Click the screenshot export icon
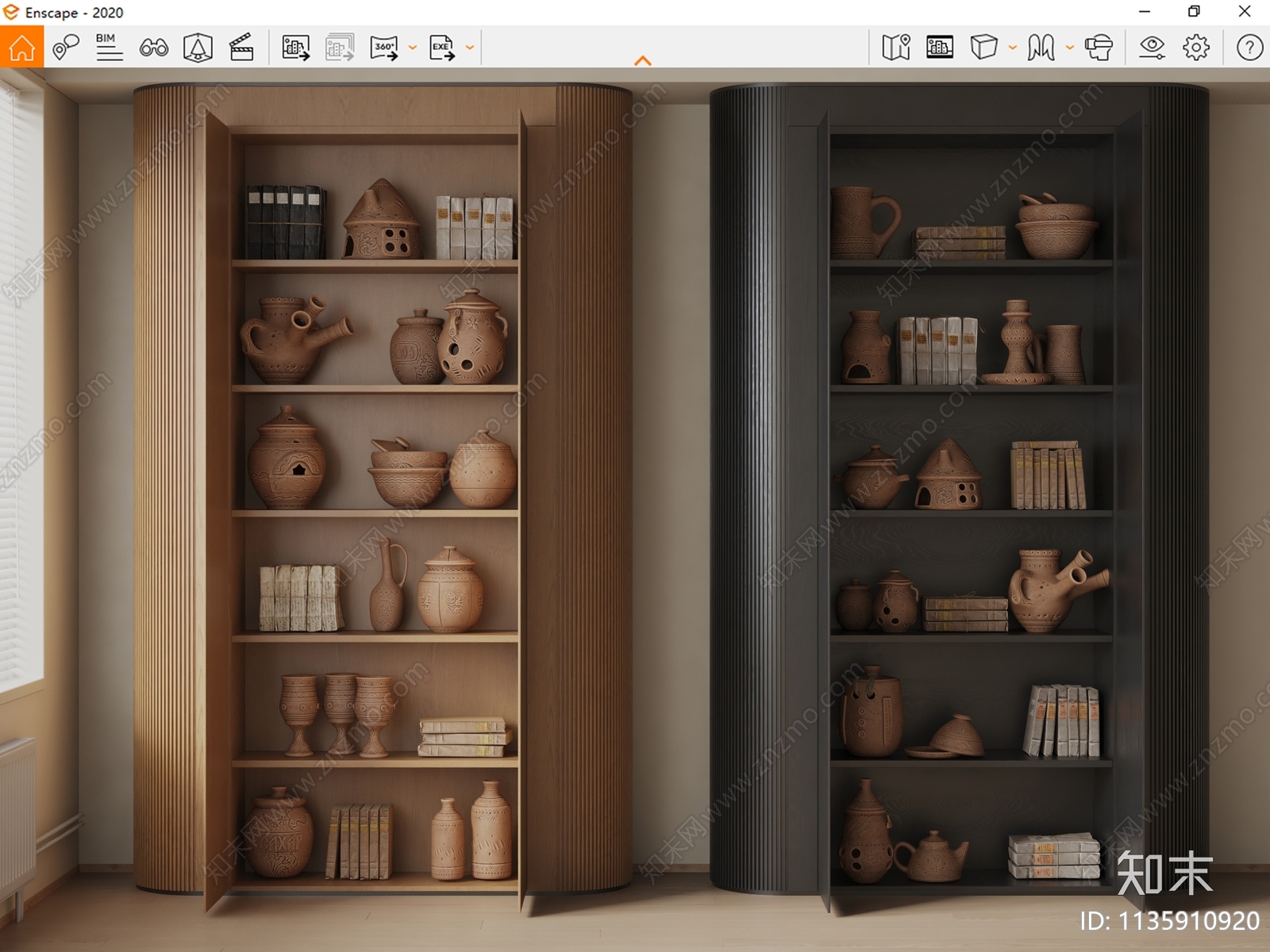The image size is (1270, 952). 296,48
